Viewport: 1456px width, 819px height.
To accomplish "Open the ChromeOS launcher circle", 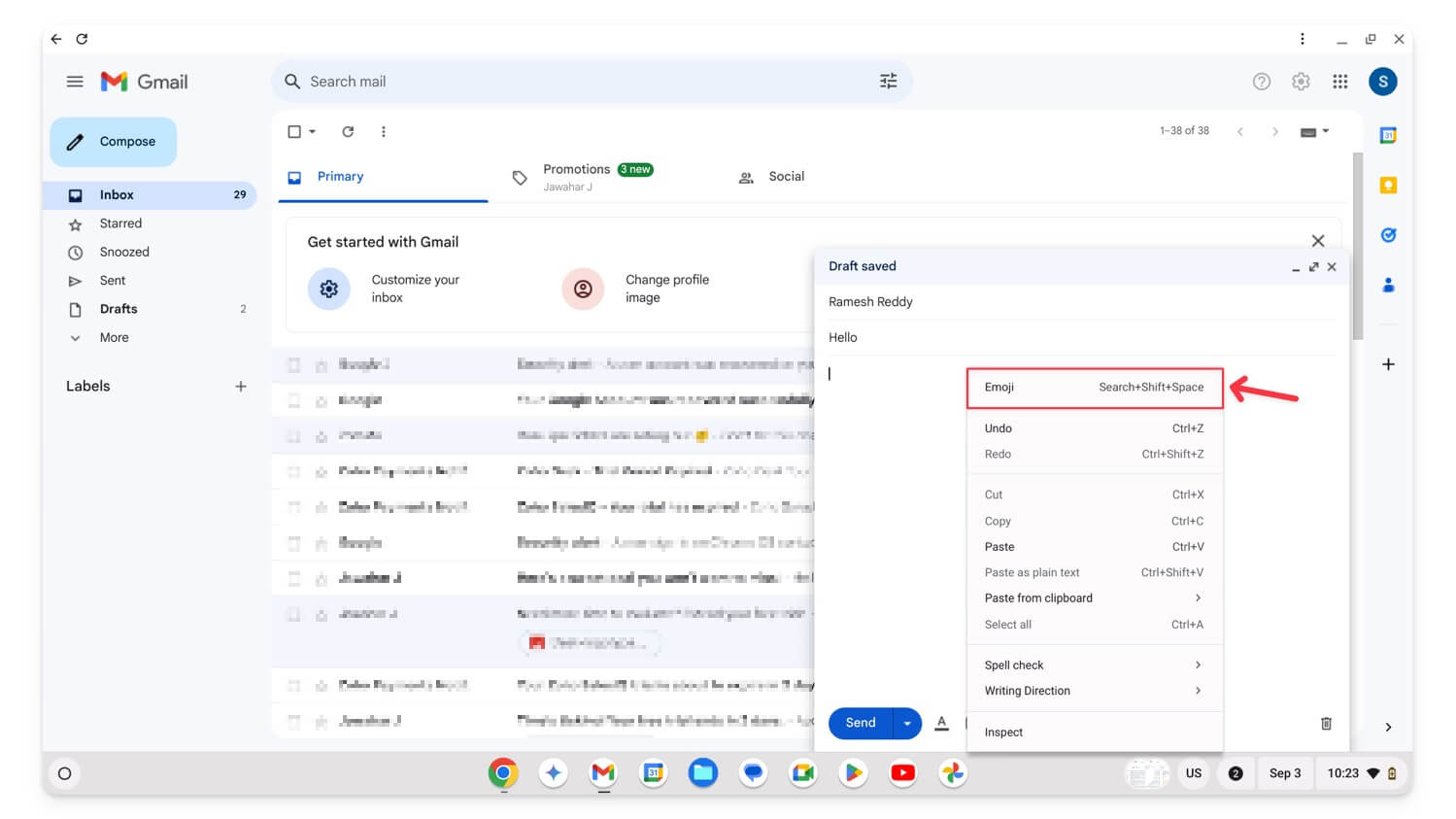I will [64, 774].
